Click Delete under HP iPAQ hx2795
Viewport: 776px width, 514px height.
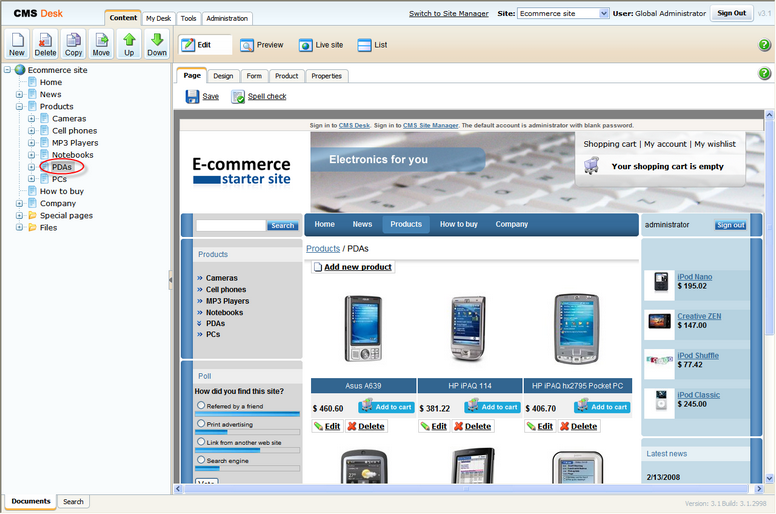[x=579, y=426]
